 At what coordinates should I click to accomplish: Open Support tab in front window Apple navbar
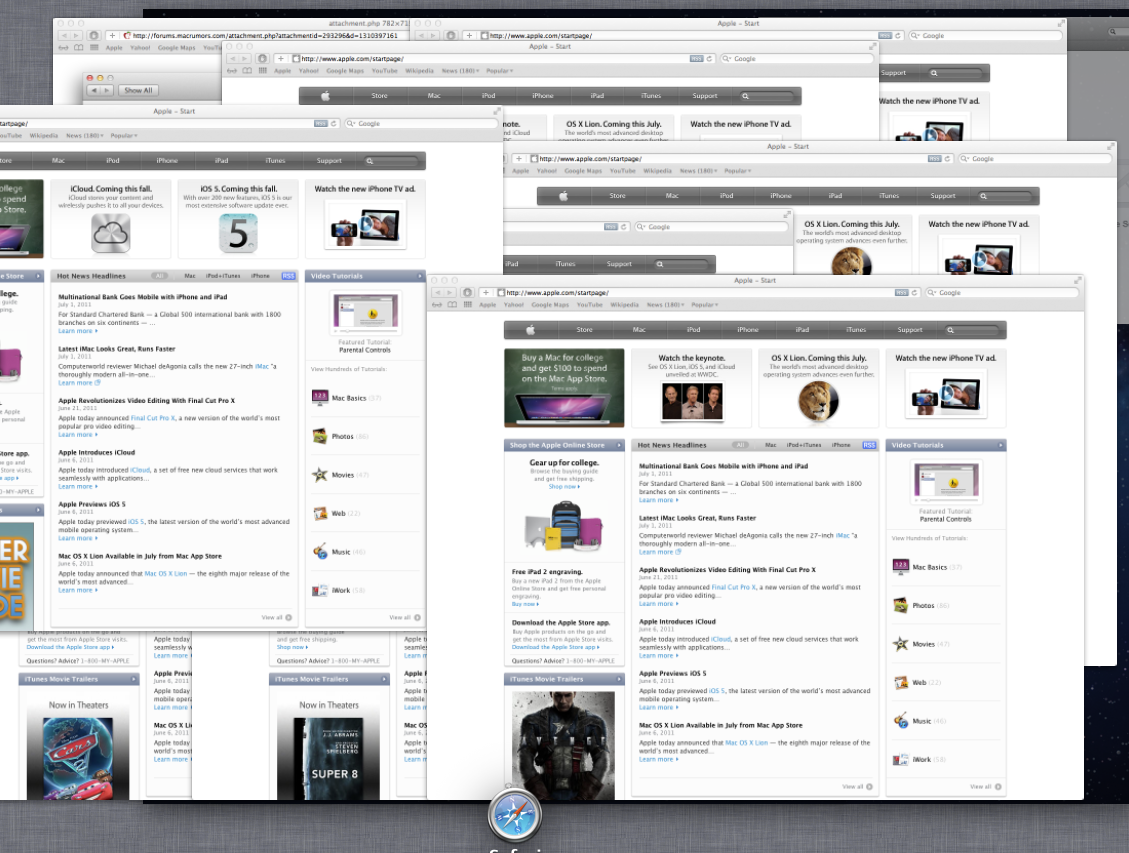pyautogui.click(x=909, y=330)
